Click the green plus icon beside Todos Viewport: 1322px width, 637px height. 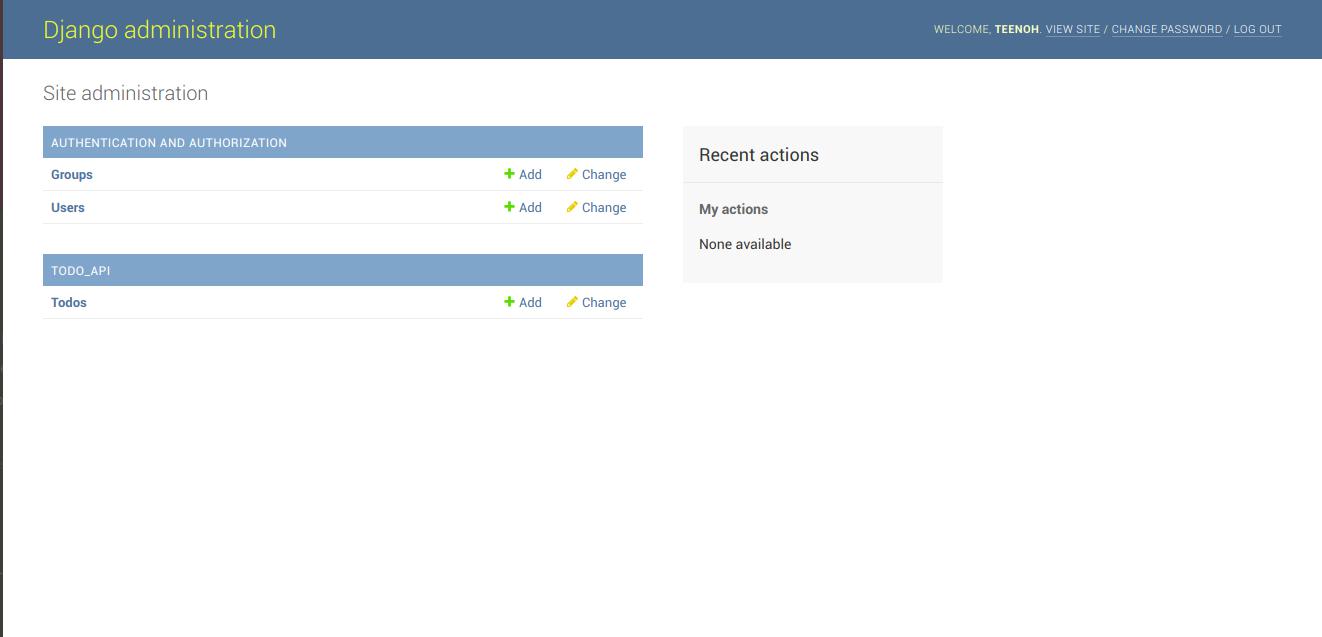click(x=510, y=302)
